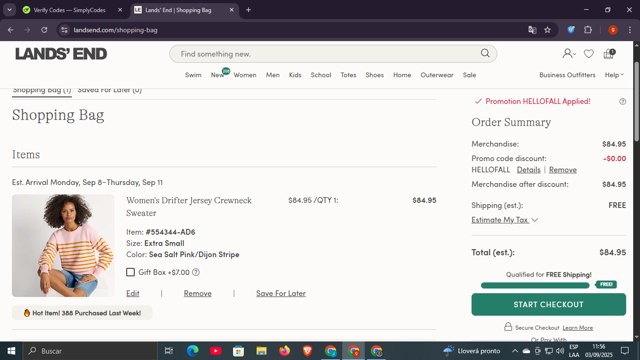Launch Firefox from taskbar
The height and width of the screenshot is (360, 640).
(x=284, y=351)
